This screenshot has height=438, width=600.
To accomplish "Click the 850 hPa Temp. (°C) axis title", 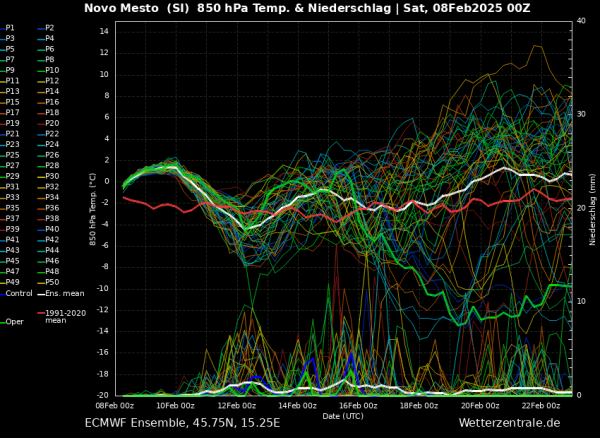I will pos(93,209).
